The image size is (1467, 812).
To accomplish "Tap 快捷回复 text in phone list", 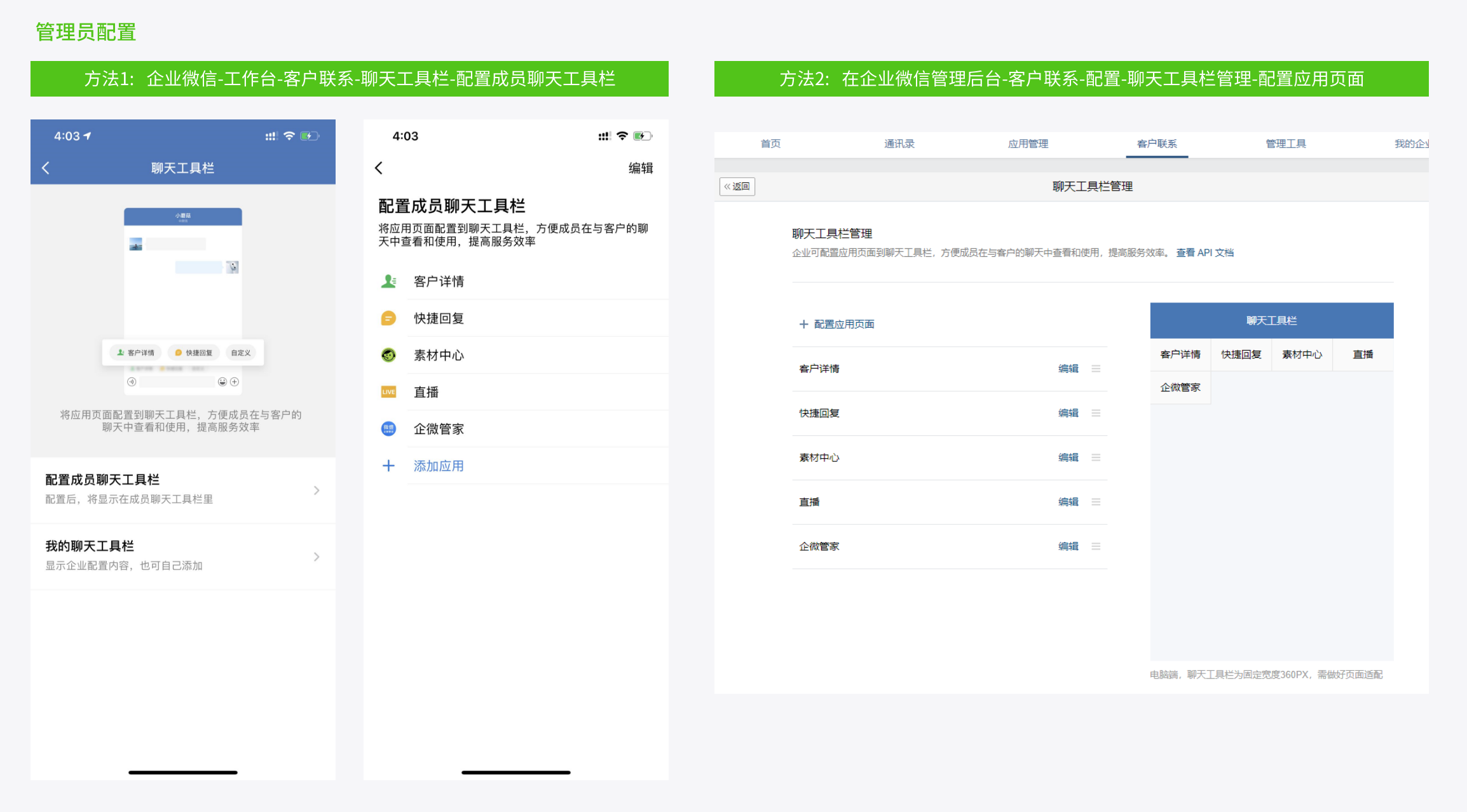I will pos(439,318).
